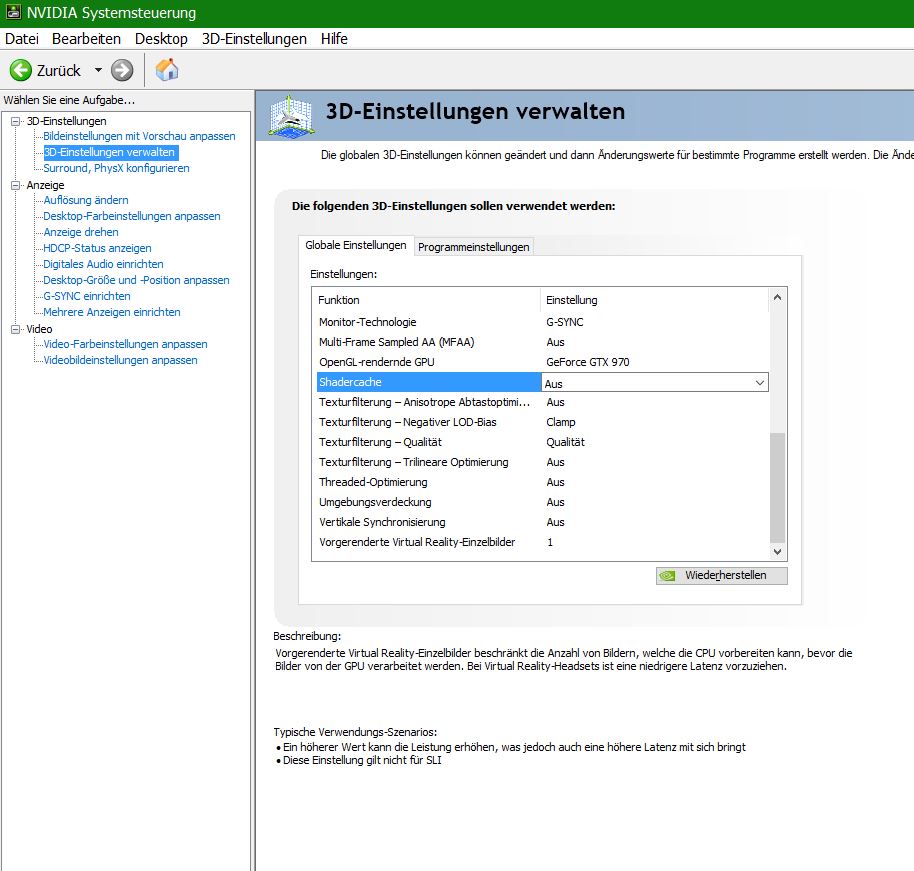This screenshot has width=914, height=871.
Task: Select the Threaded-Optimierung row
Action: (543, 482)
